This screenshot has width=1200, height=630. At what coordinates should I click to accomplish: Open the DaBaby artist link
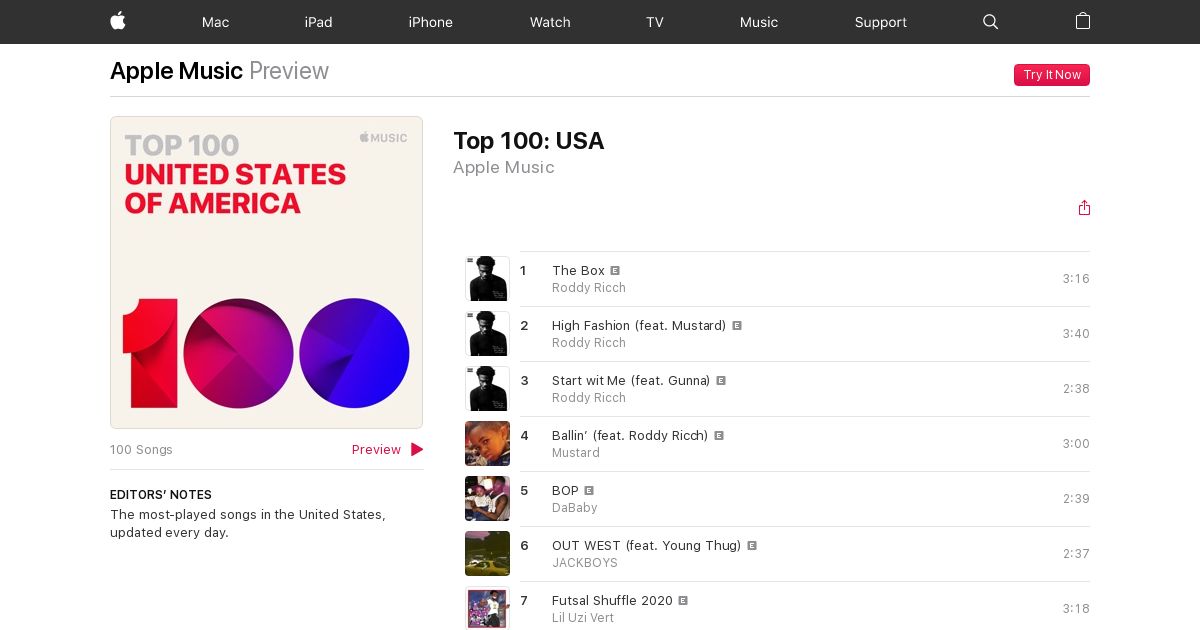click(x=575, y=508)
